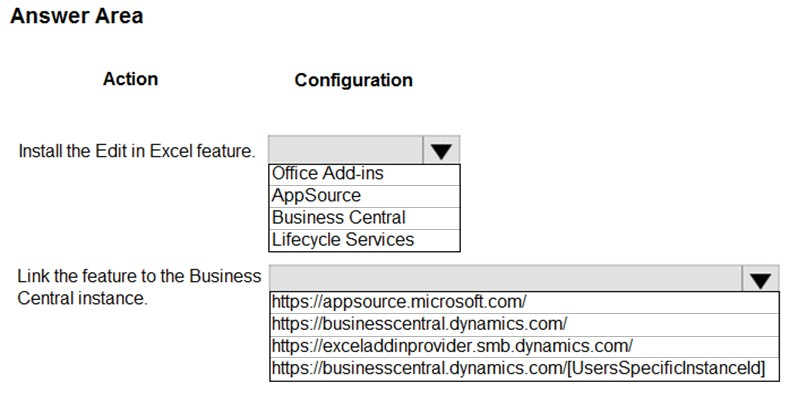Pick the exceladdinprovider.smb.dynamics.com URL

[524, 346]
